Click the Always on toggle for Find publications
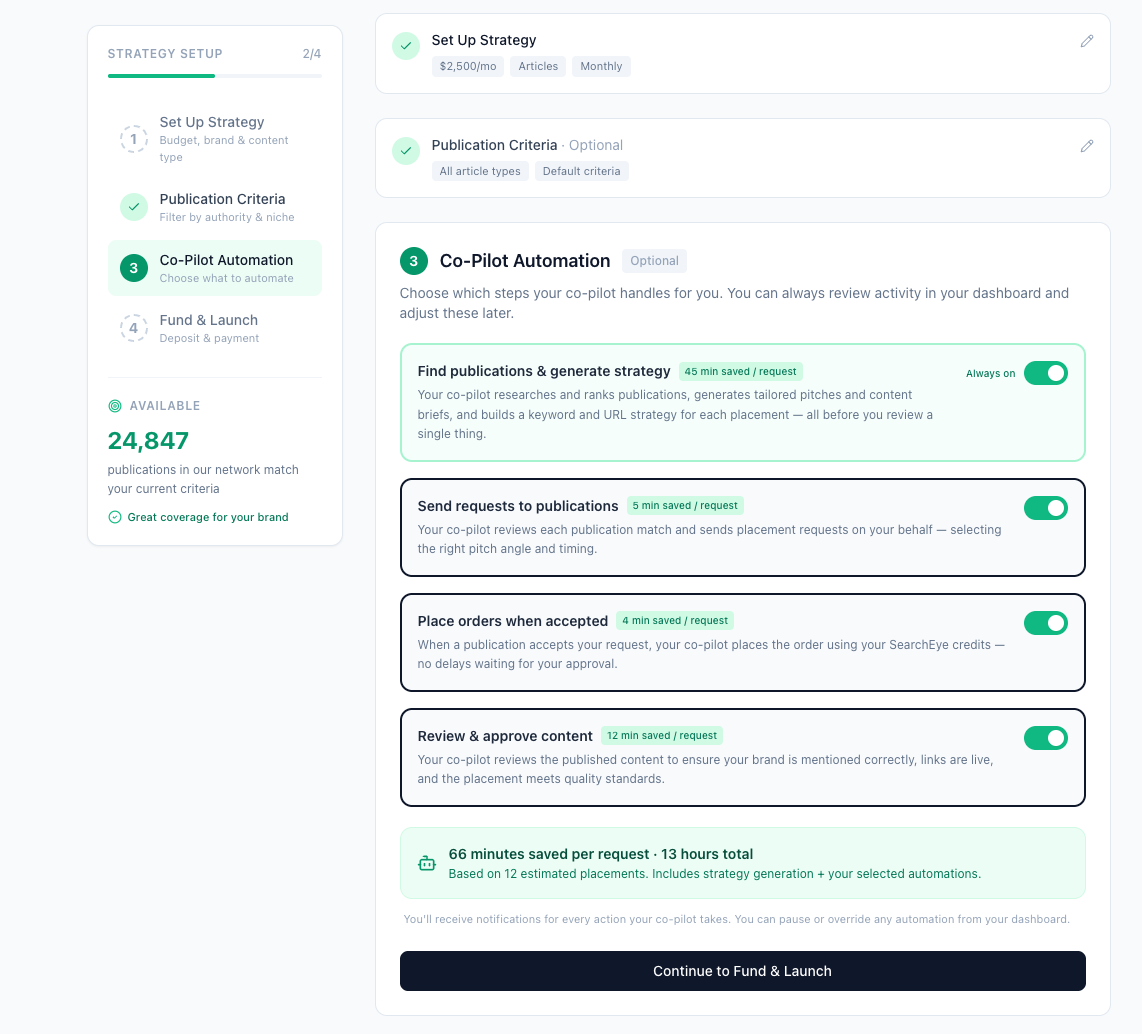The height and width of the screenshot is (1034, 1142). pos(1046,373)
